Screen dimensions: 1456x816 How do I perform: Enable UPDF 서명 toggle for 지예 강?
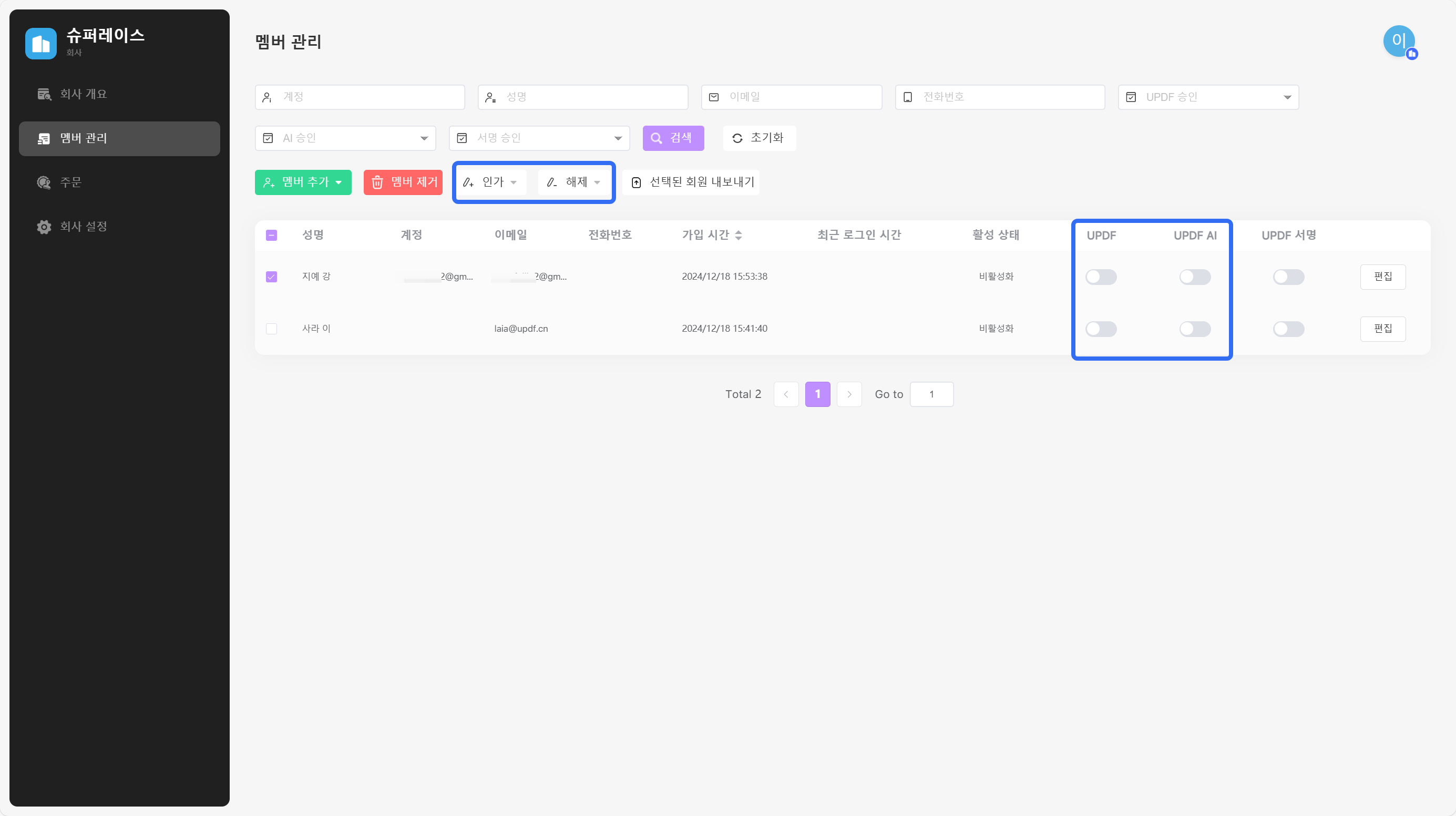tap(1289, 277)
